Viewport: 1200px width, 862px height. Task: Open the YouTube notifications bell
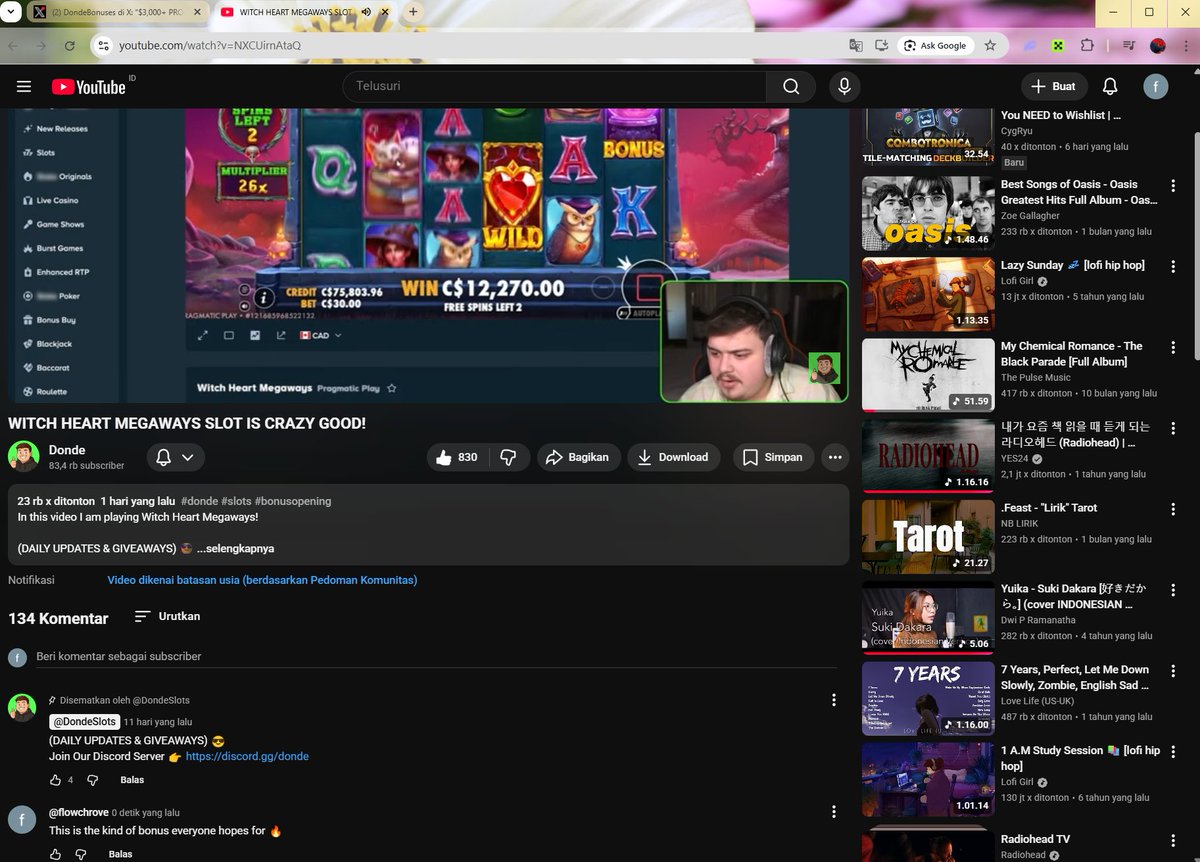[x=1110, y=87]
